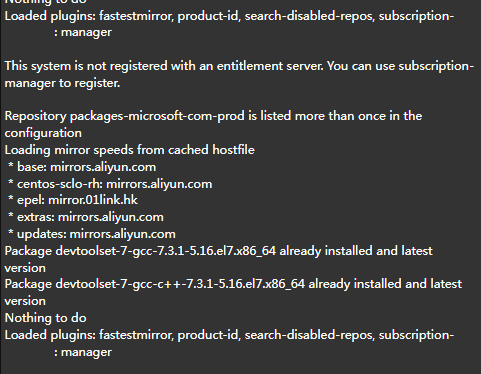Viewport: 481px width, 374px height.
Task: Click 'manager to register.' text
Action: 62,83
